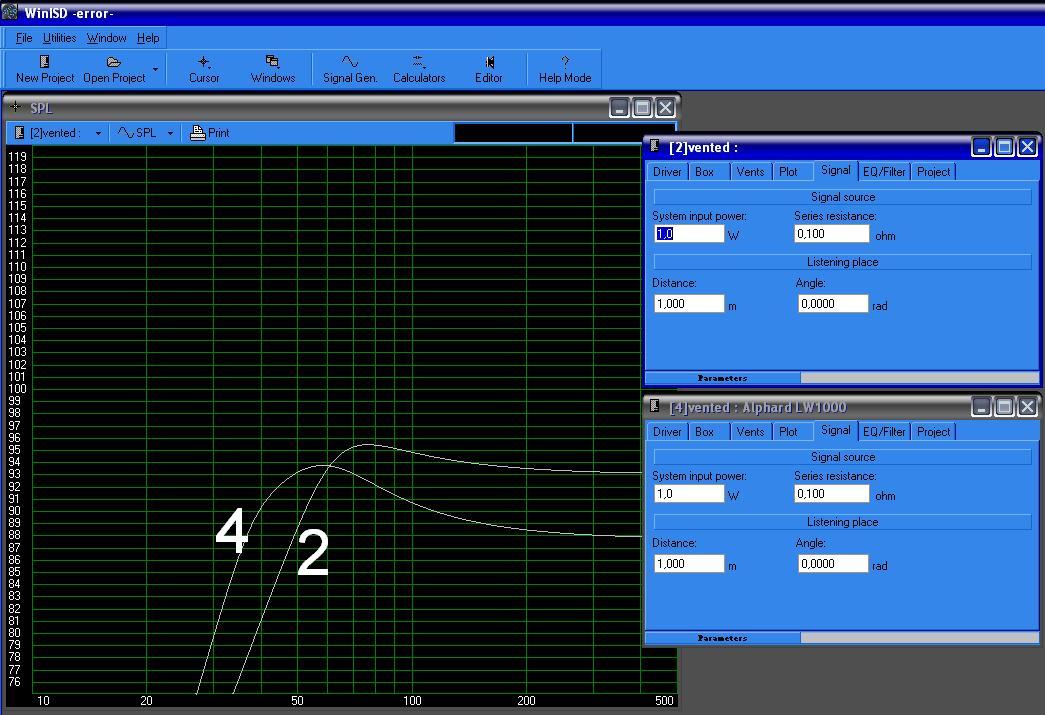This screenshot has width=1045, height=715.
Task: Enable Help Mode
Action: 564,68
